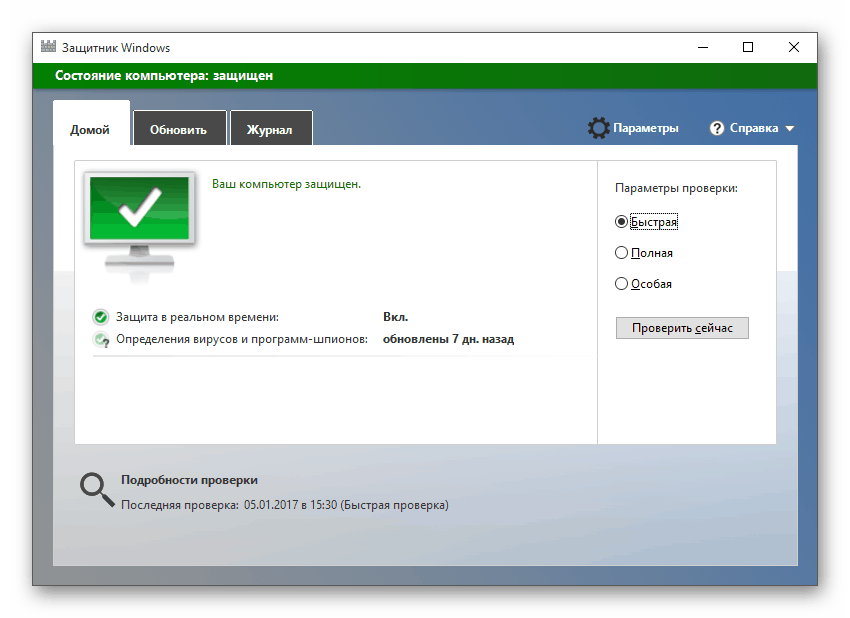This screenshot has height=618, width=850.
Task: Minimize the Защитник Windows window
Action: [703, 47]
